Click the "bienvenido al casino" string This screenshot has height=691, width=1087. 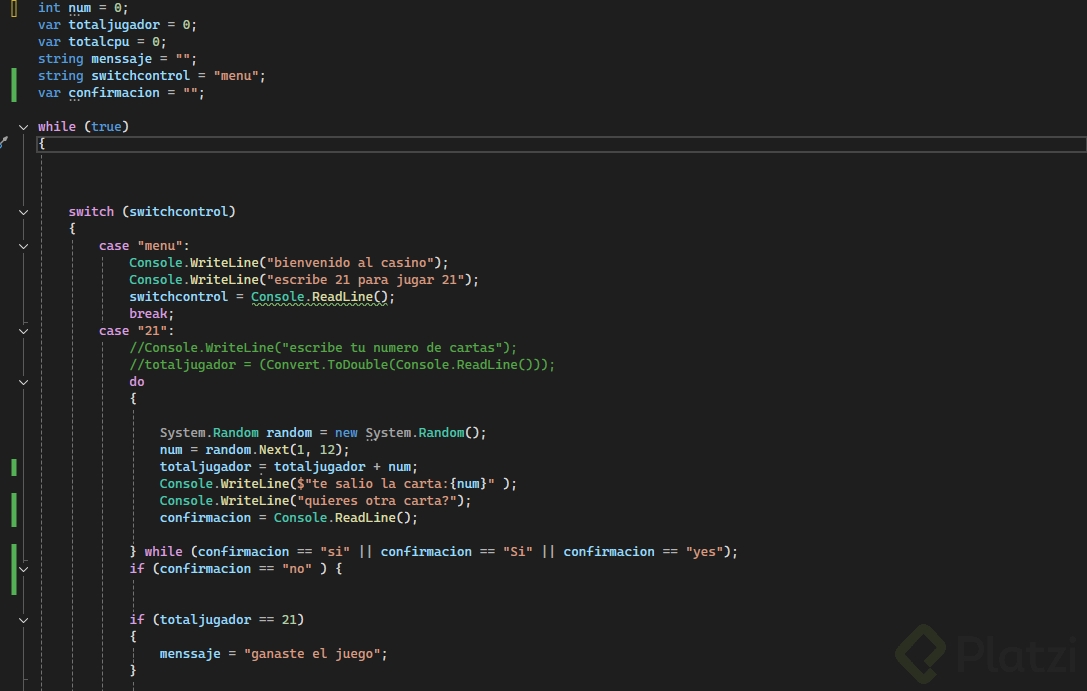(x=350, y=263)
